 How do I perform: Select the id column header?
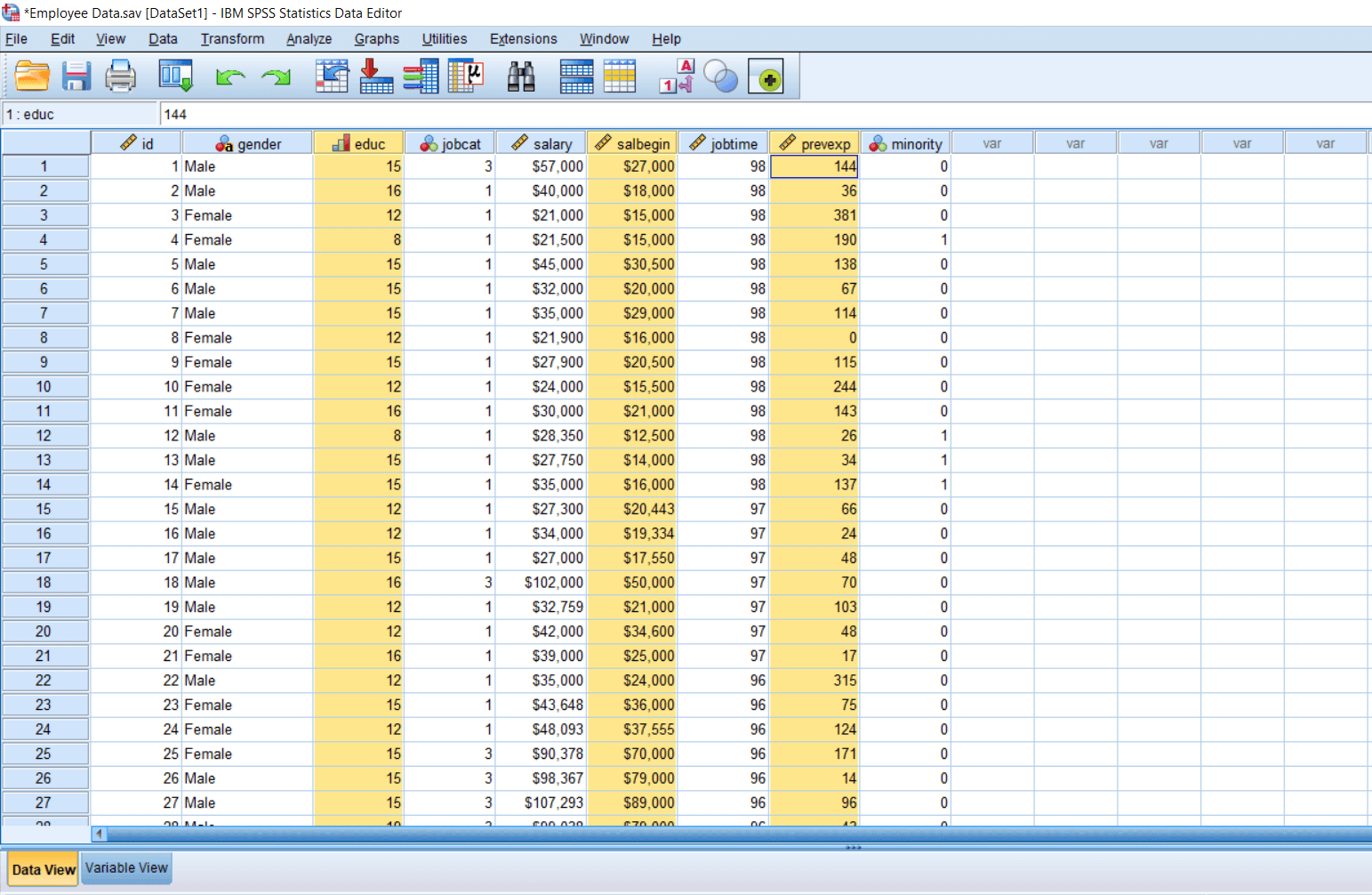(137, 143)
